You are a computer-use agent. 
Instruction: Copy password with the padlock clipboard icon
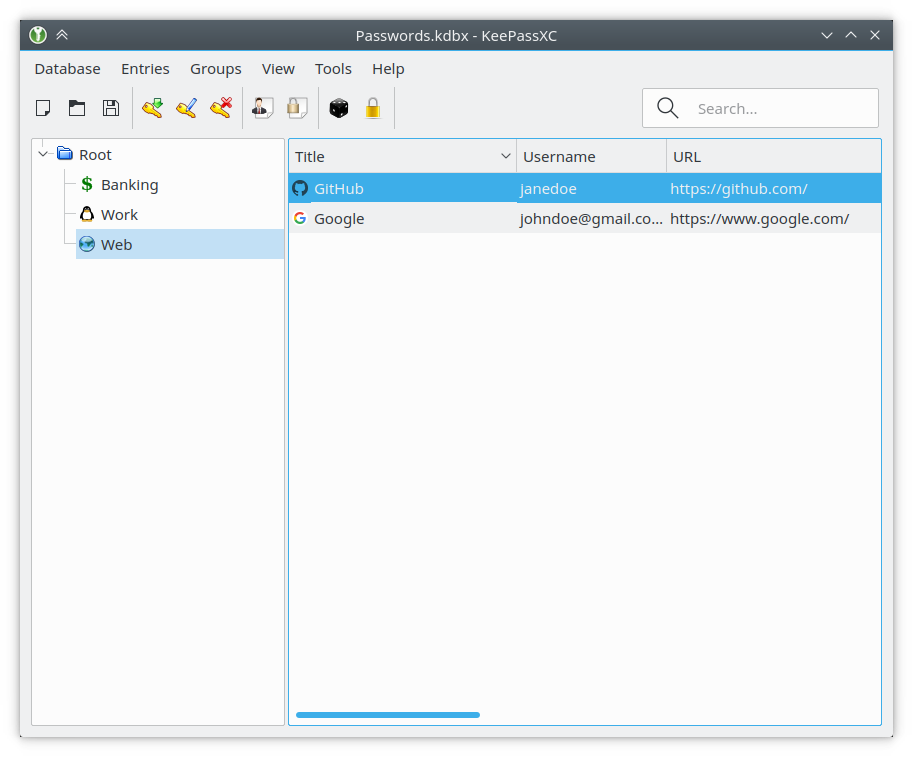pos(297,108)
